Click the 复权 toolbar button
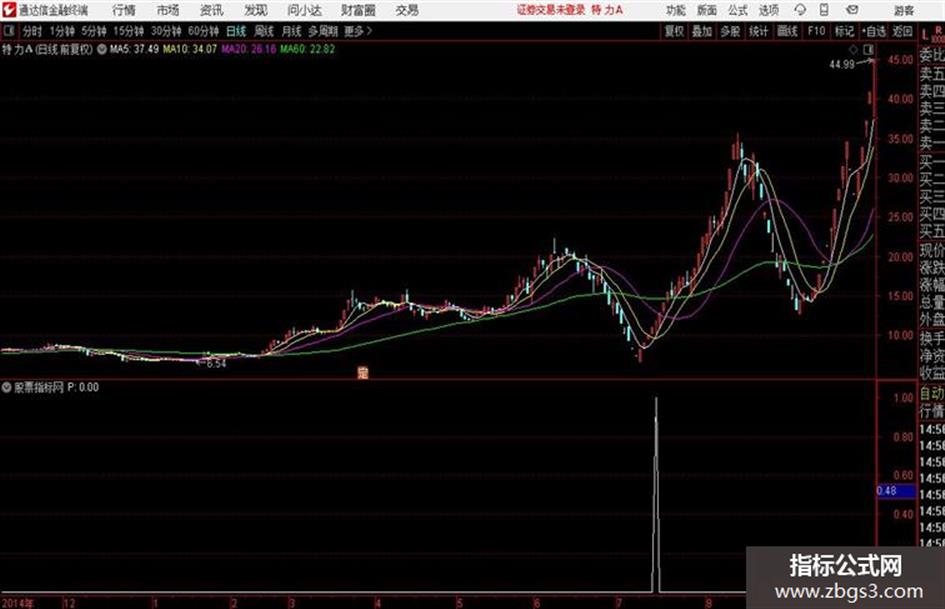Viewport: 945px width, 609px height. (x=674, y=31)
